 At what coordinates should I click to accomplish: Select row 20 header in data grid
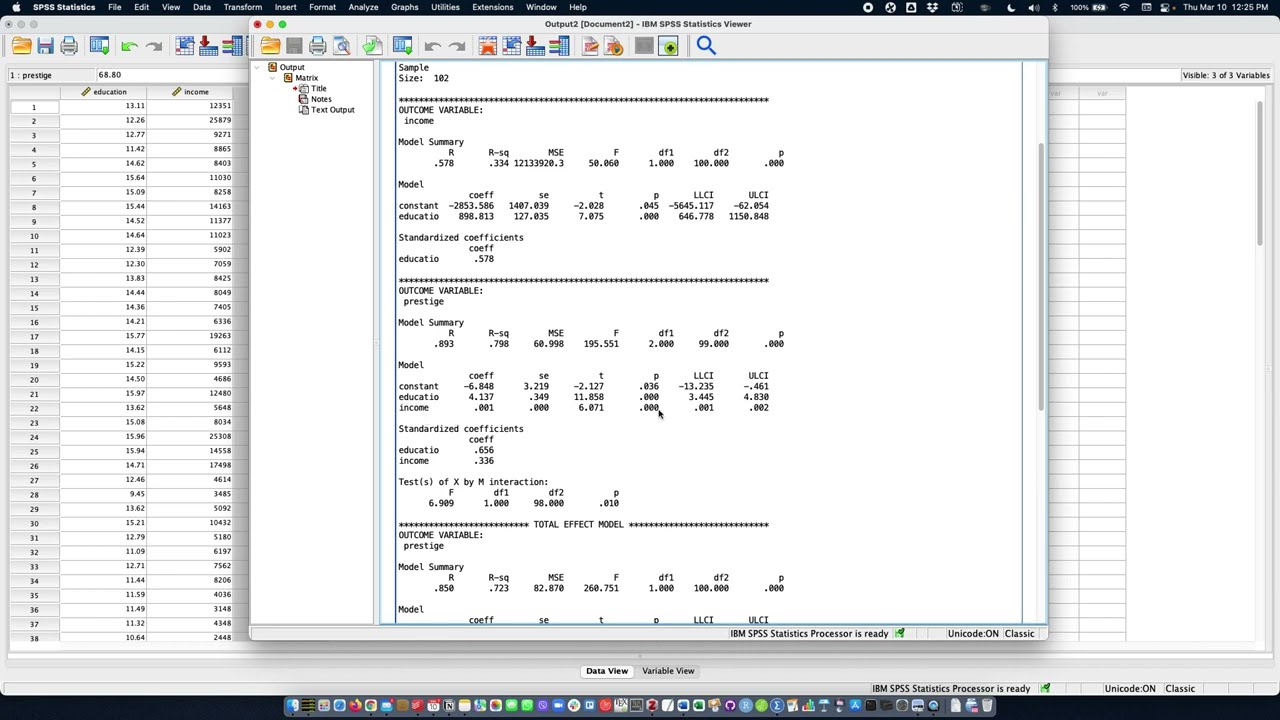[33, 379]
